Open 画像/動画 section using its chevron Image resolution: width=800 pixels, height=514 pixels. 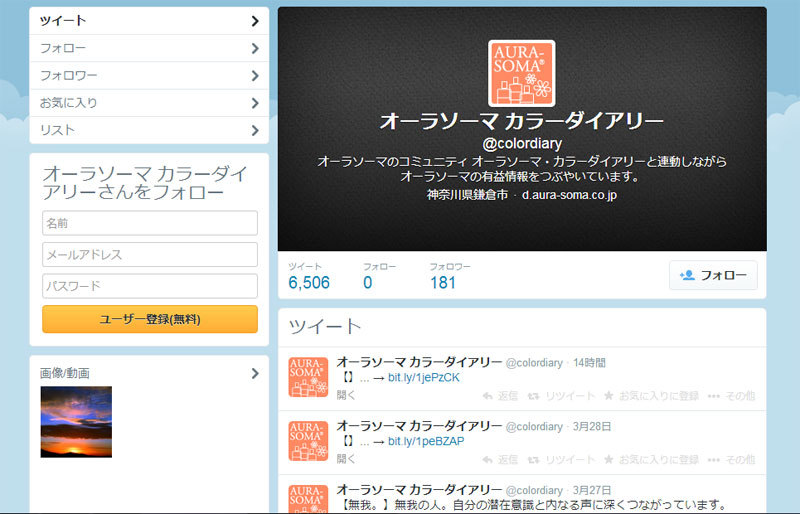pos(255,374)
